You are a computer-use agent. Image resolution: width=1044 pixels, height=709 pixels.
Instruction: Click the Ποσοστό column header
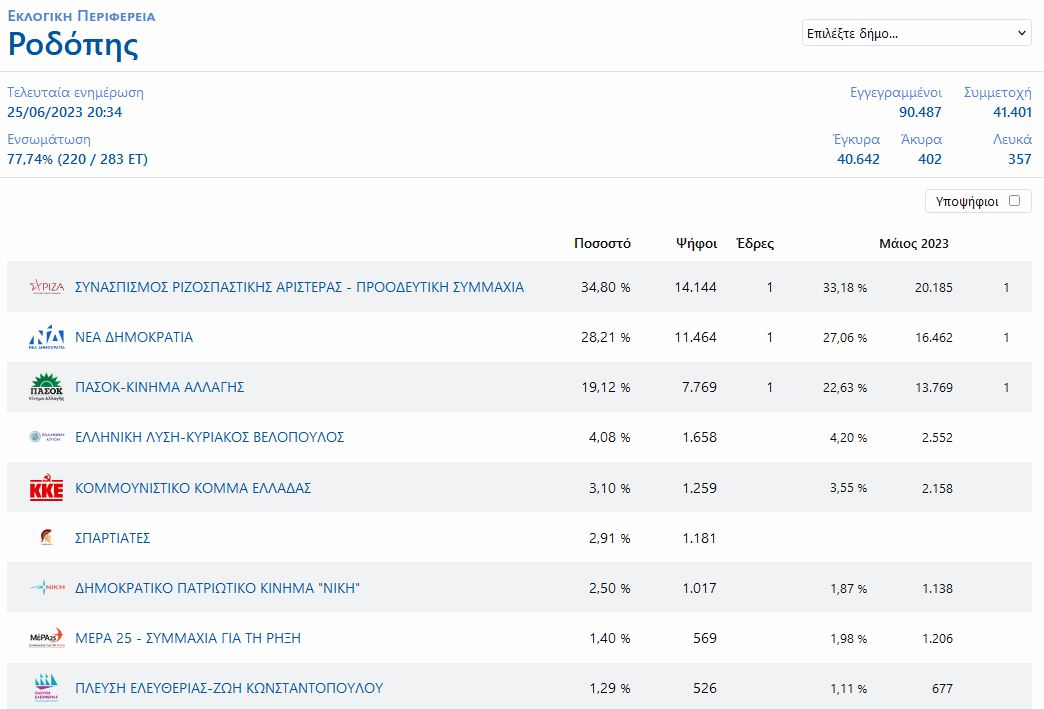(x=602, y=243)
